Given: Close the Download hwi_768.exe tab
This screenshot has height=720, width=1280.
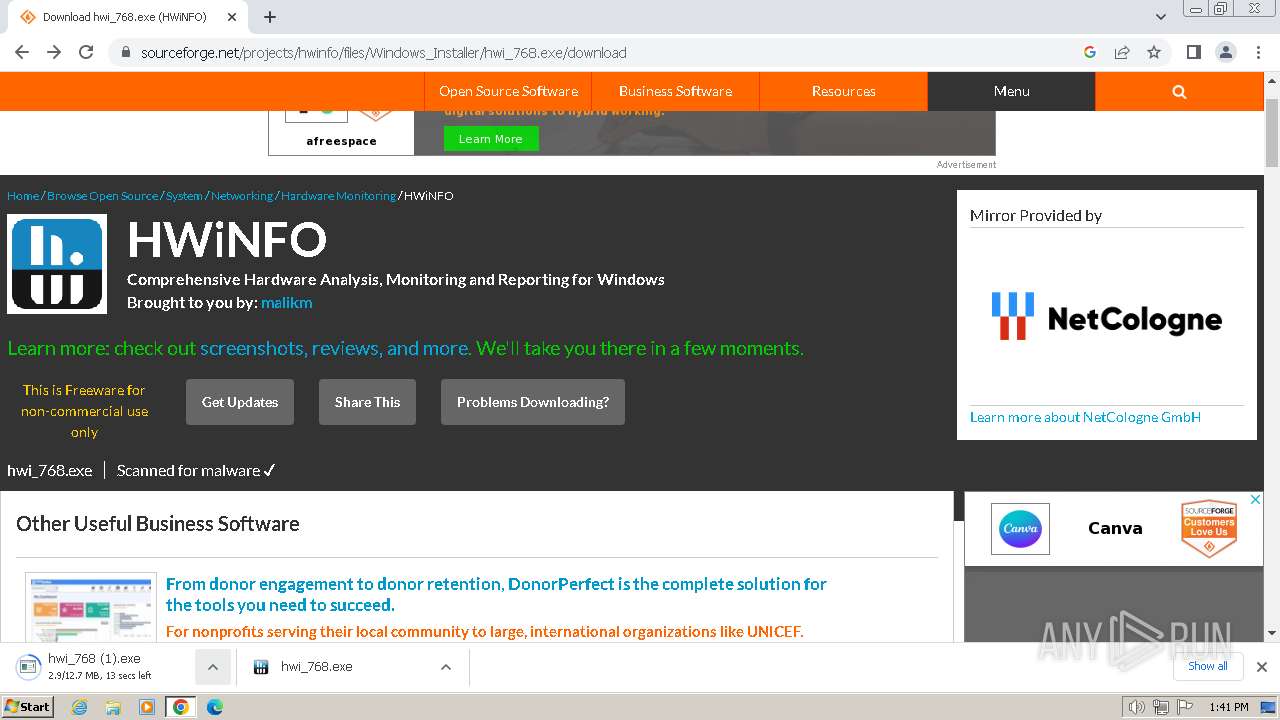Looking at the screenshot, I should [232, 17].
